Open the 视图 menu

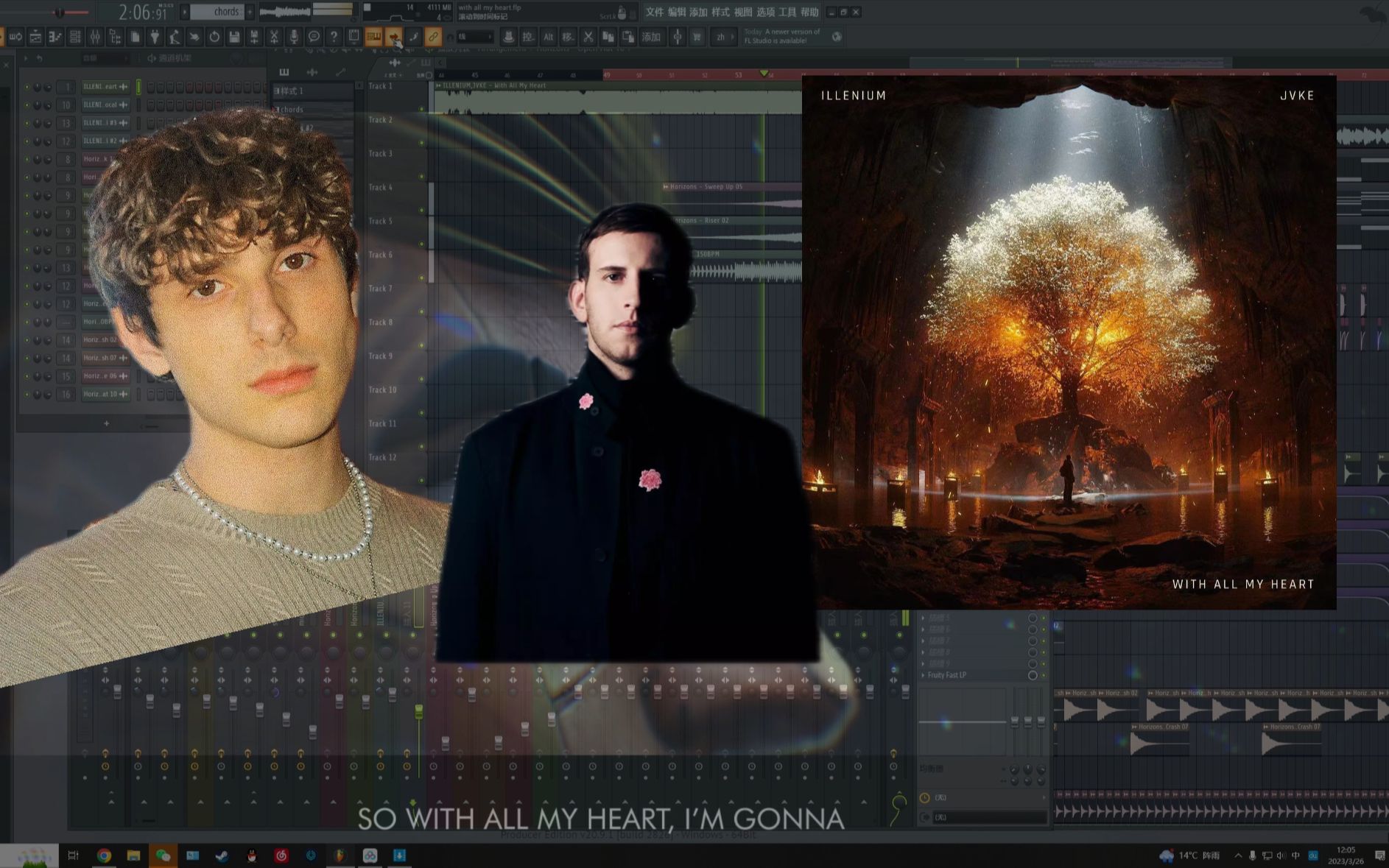tap(743, 12)
